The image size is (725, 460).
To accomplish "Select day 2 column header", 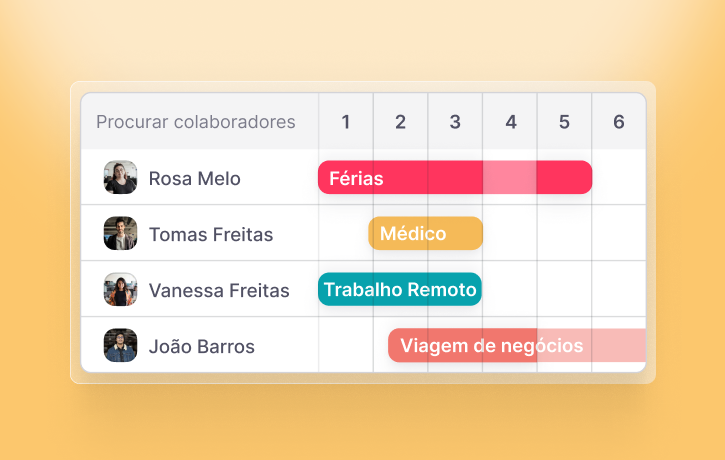I will [400, 122].
